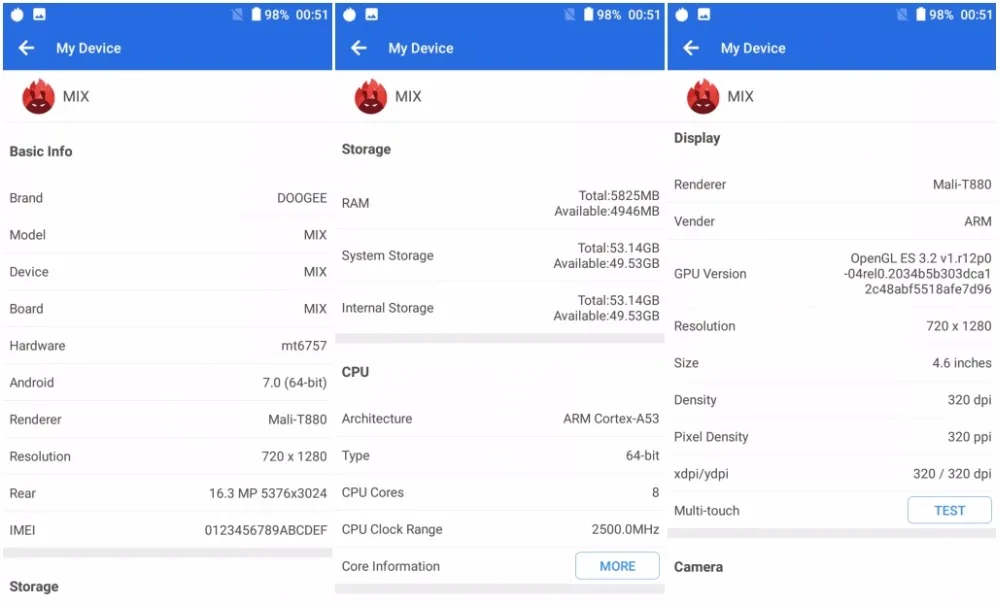This screenshot has width=1000, height=604.
Task: Tap AnTuTu logo above the Storage heading with RAM
Action: 371,96
